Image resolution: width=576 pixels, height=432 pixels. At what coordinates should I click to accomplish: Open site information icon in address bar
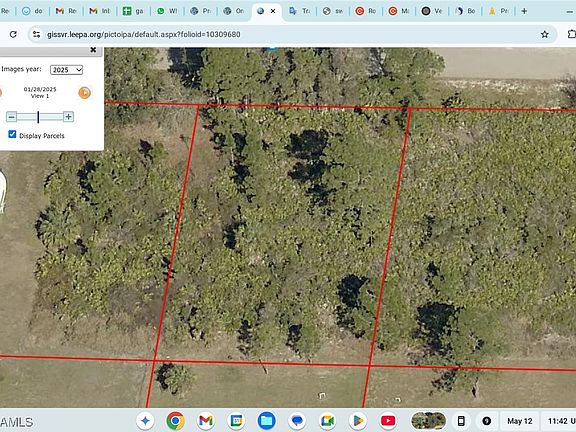pos(36,34)
